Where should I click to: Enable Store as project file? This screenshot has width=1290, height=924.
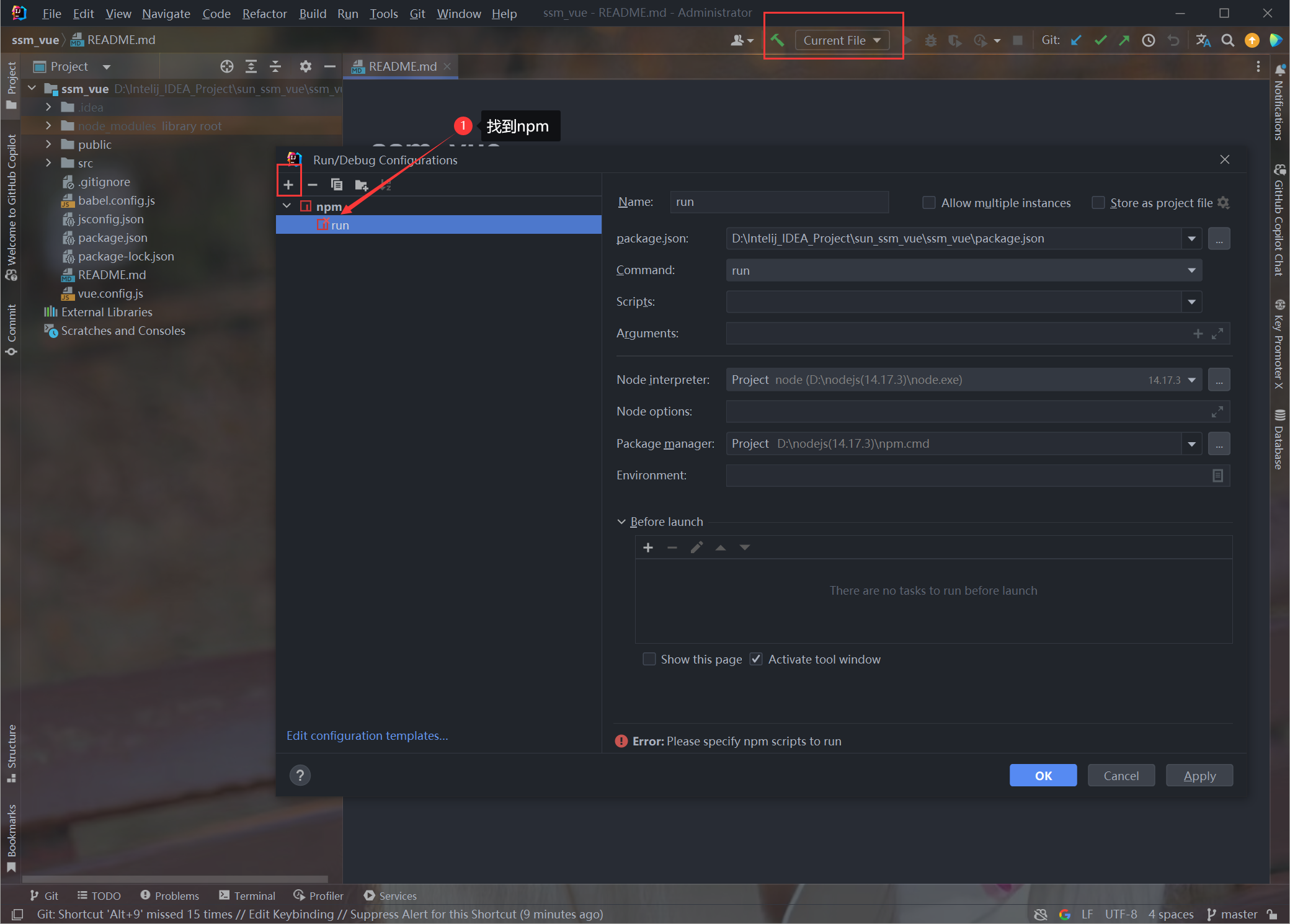[x=1098, y=203]
